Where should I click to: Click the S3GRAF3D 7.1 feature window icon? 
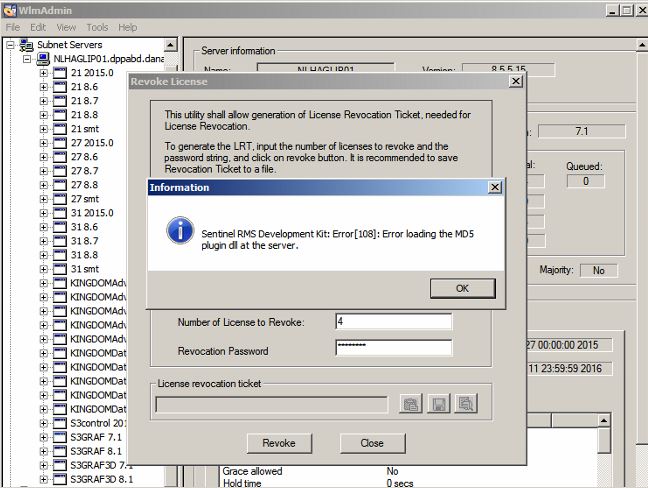[x=60, y=465]
